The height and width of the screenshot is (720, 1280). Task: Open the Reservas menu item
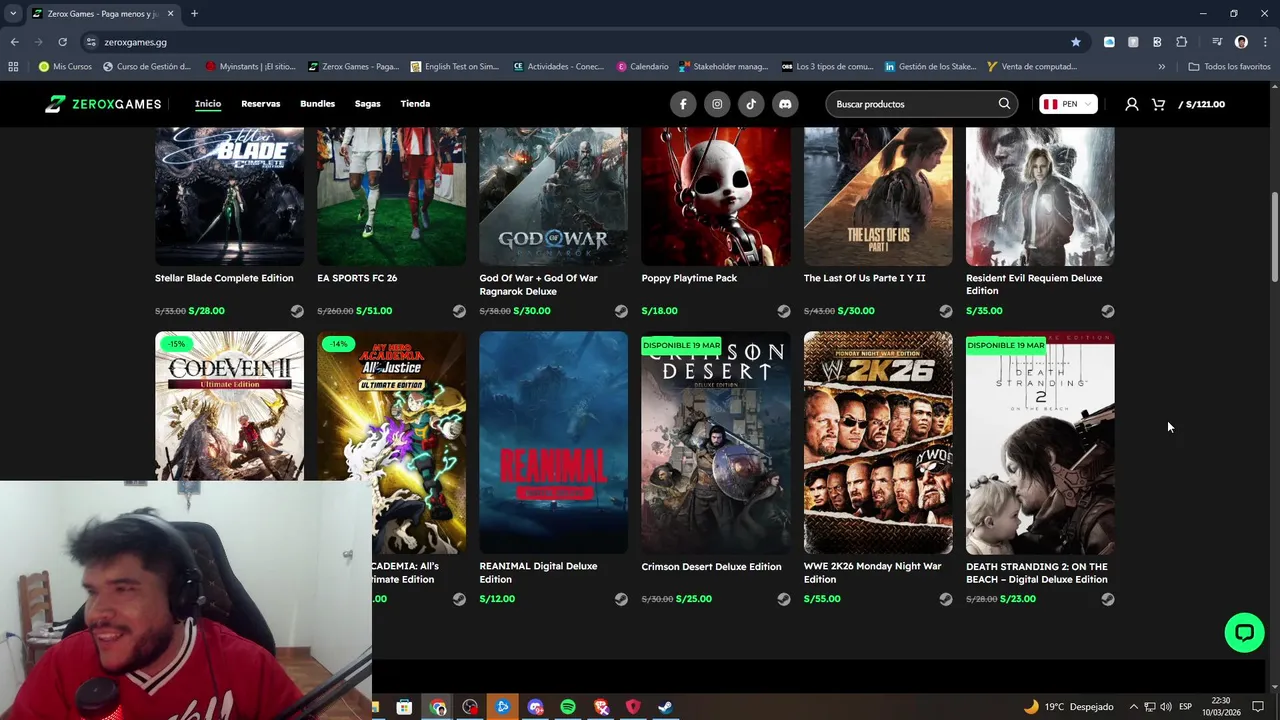[x=261, y=104]
